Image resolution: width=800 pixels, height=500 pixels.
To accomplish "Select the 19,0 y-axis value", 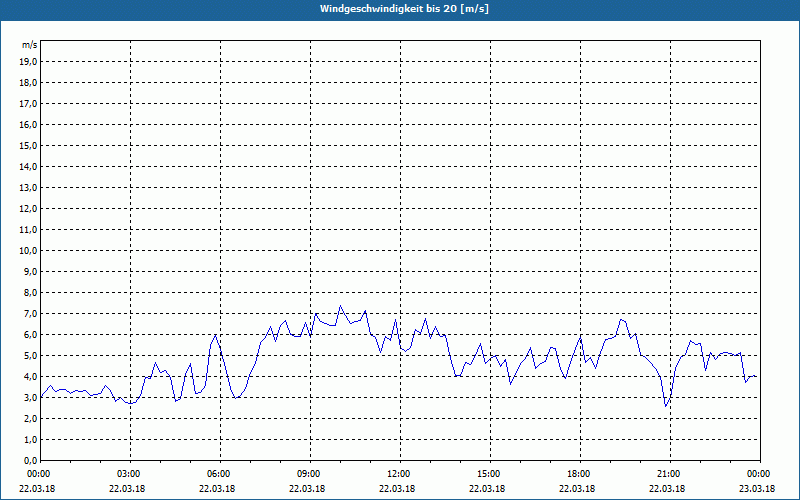I will 27,62.
